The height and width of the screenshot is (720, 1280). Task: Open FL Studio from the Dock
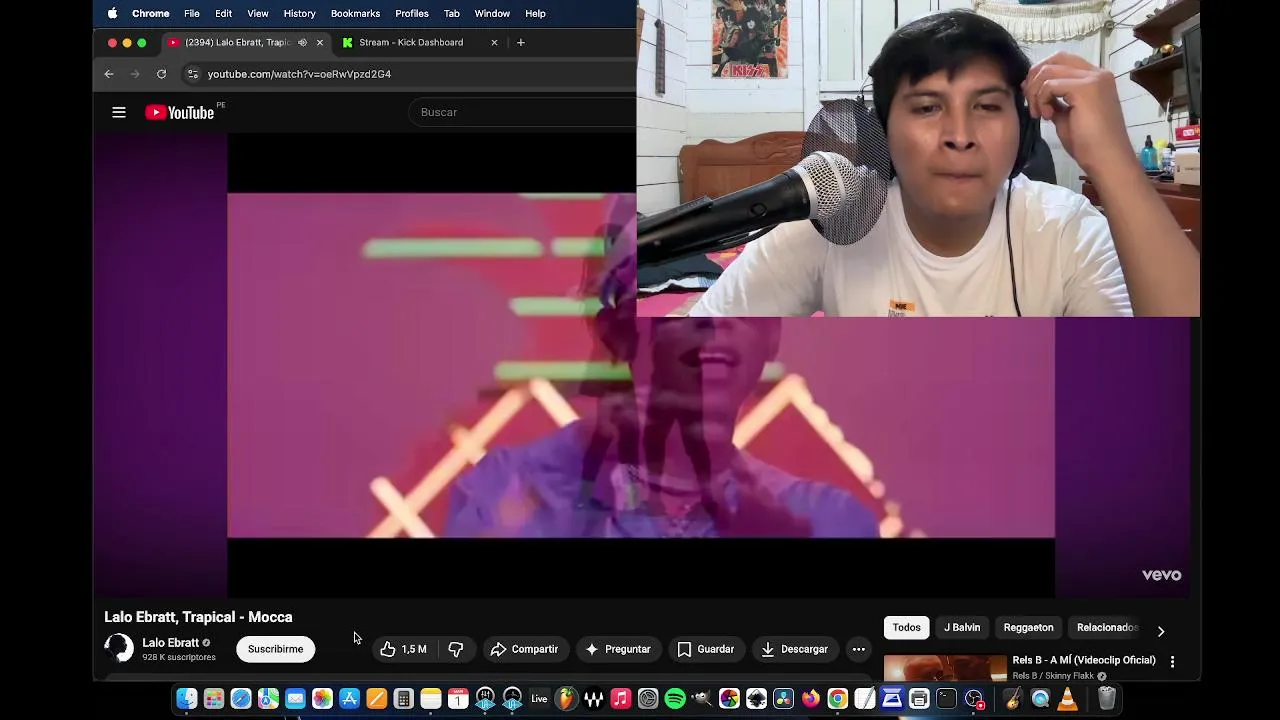[x=566, y=699]
